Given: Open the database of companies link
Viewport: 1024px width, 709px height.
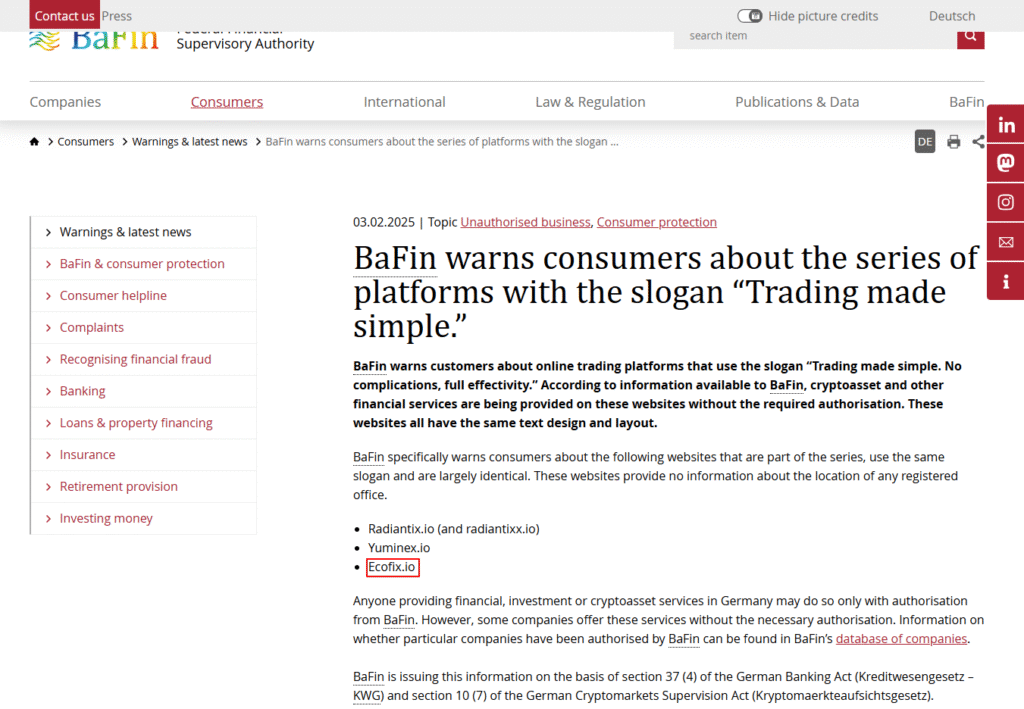Looking at the screenshot, I should [x=901, y=638].
